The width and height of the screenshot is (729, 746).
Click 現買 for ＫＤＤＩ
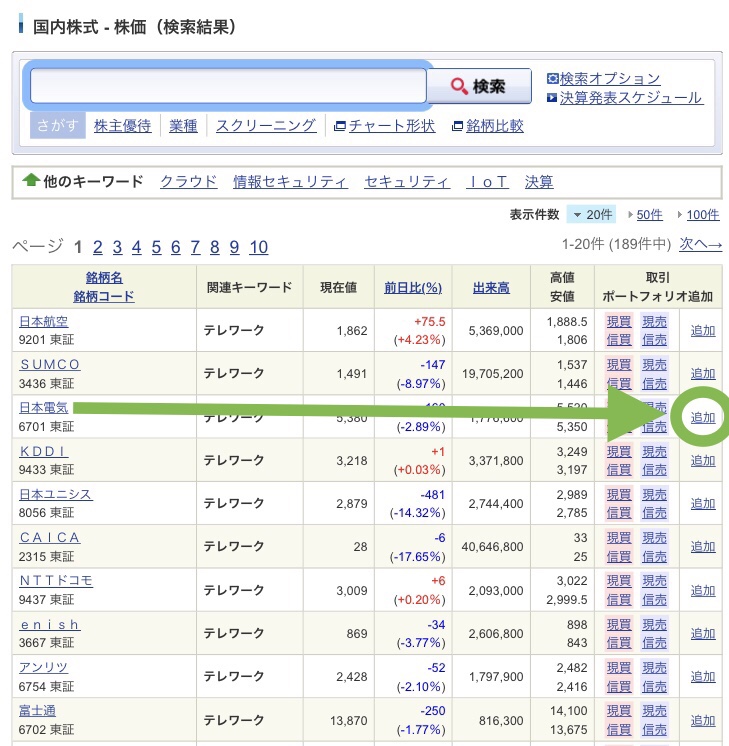619,452
